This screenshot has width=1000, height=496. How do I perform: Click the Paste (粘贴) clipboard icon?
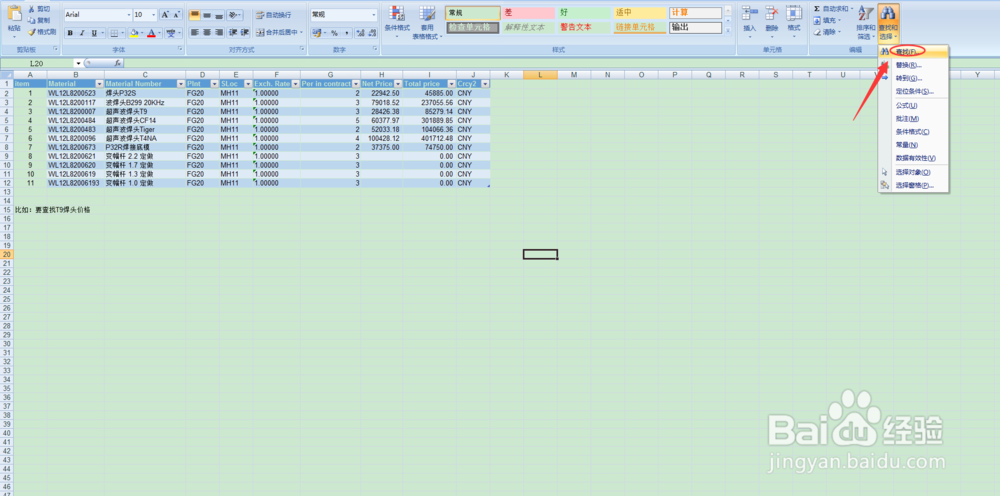click(13, 14)
